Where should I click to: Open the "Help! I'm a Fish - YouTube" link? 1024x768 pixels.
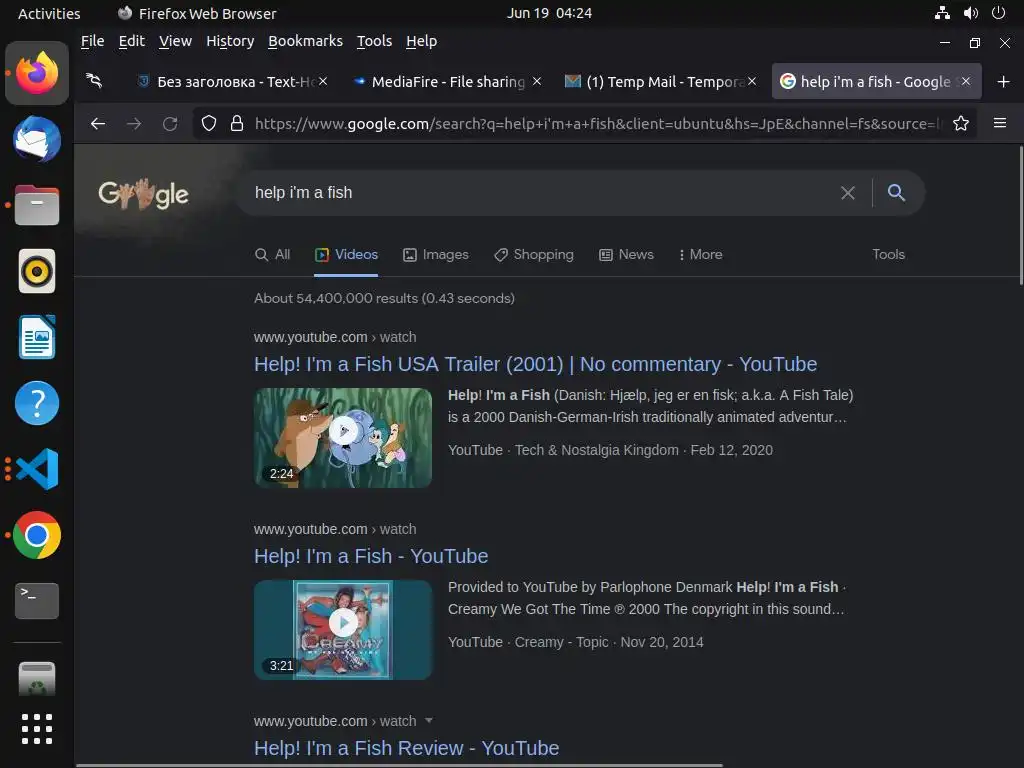371,556
